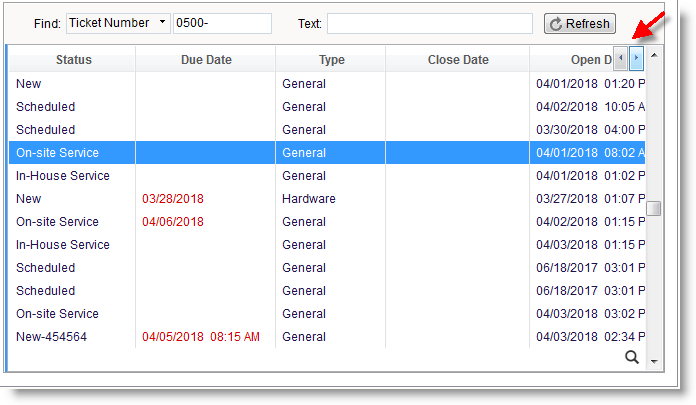Click the magnifier search icon below the grid
696x405 pixels.
[631, 357]
